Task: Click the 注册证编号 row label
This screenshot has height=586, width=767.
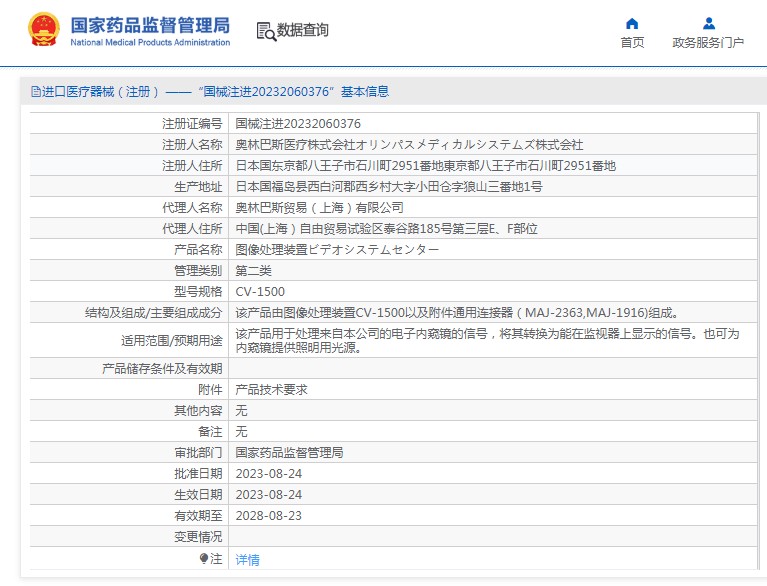Action: [x=192, y=124]
